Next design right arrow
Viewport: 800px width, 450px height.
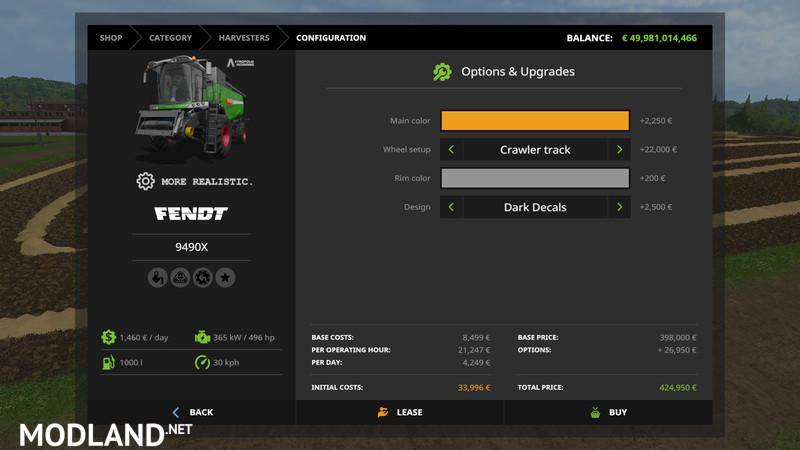(619, 207)
